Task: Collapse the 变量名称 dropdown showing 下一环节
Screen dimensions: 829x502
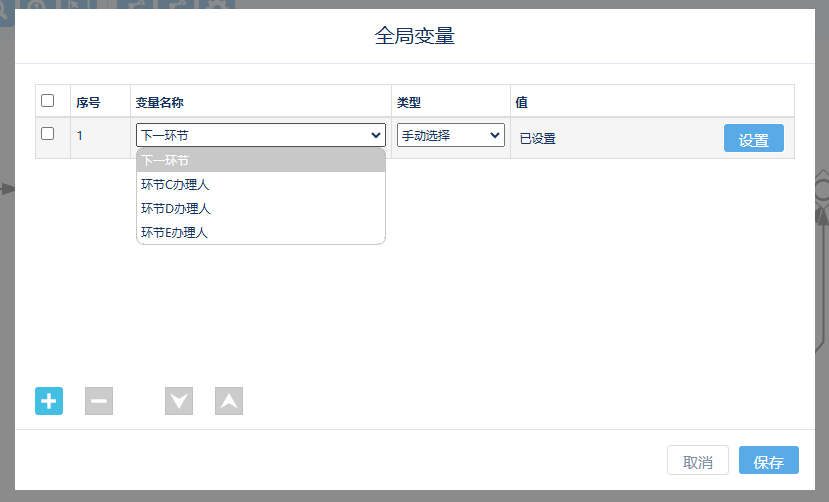Action: pyautogui.click(x=260, y=135)
